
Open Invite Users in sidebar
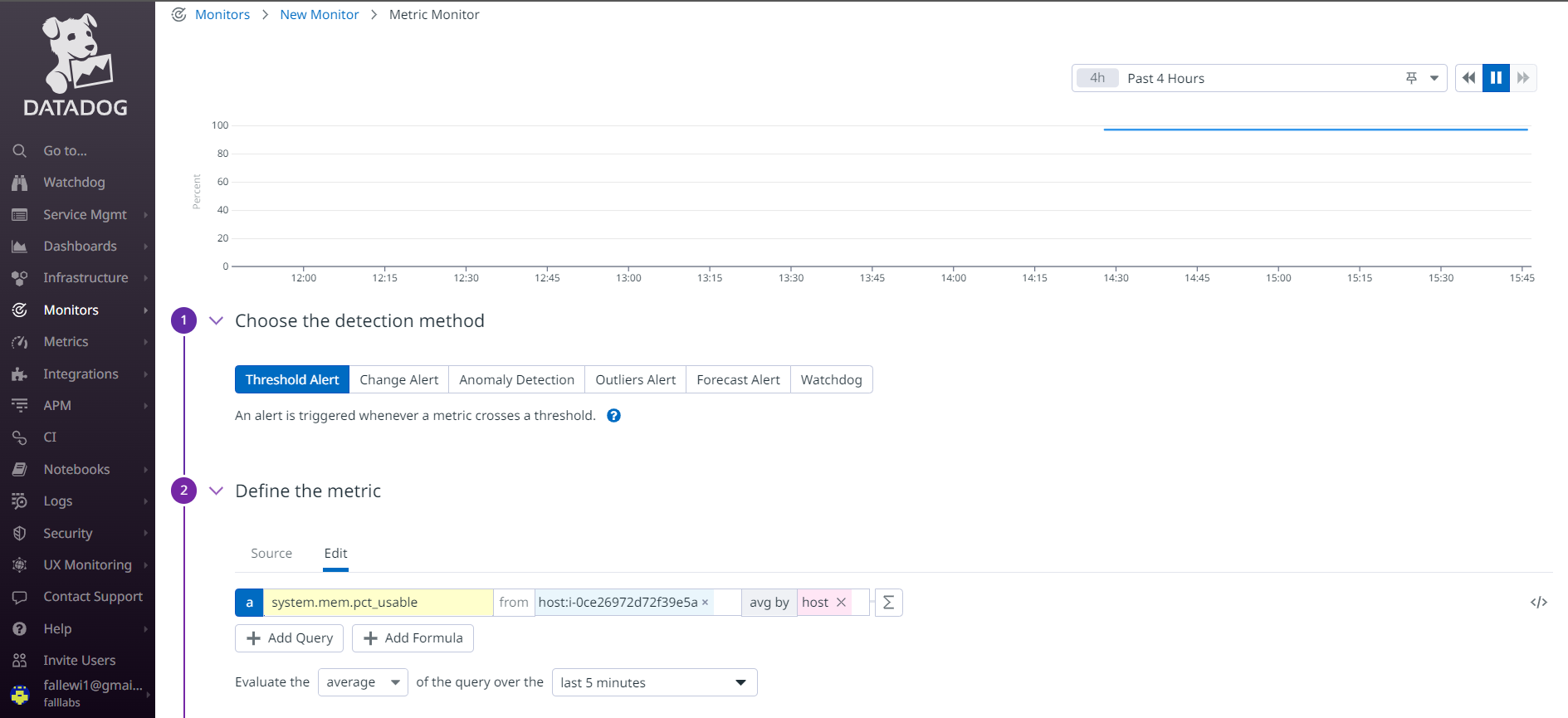tap(80, 661)
